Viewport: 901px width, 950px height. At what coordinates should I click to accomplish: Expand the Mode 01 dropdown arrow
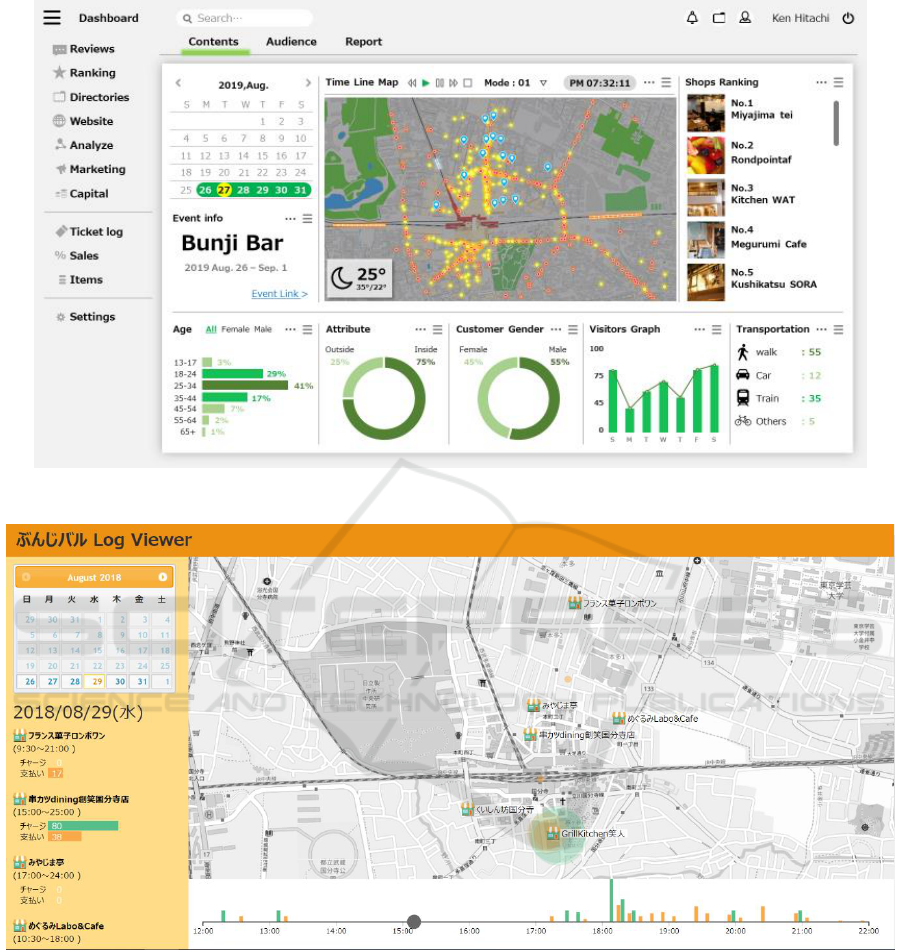(x=543, y=83)
